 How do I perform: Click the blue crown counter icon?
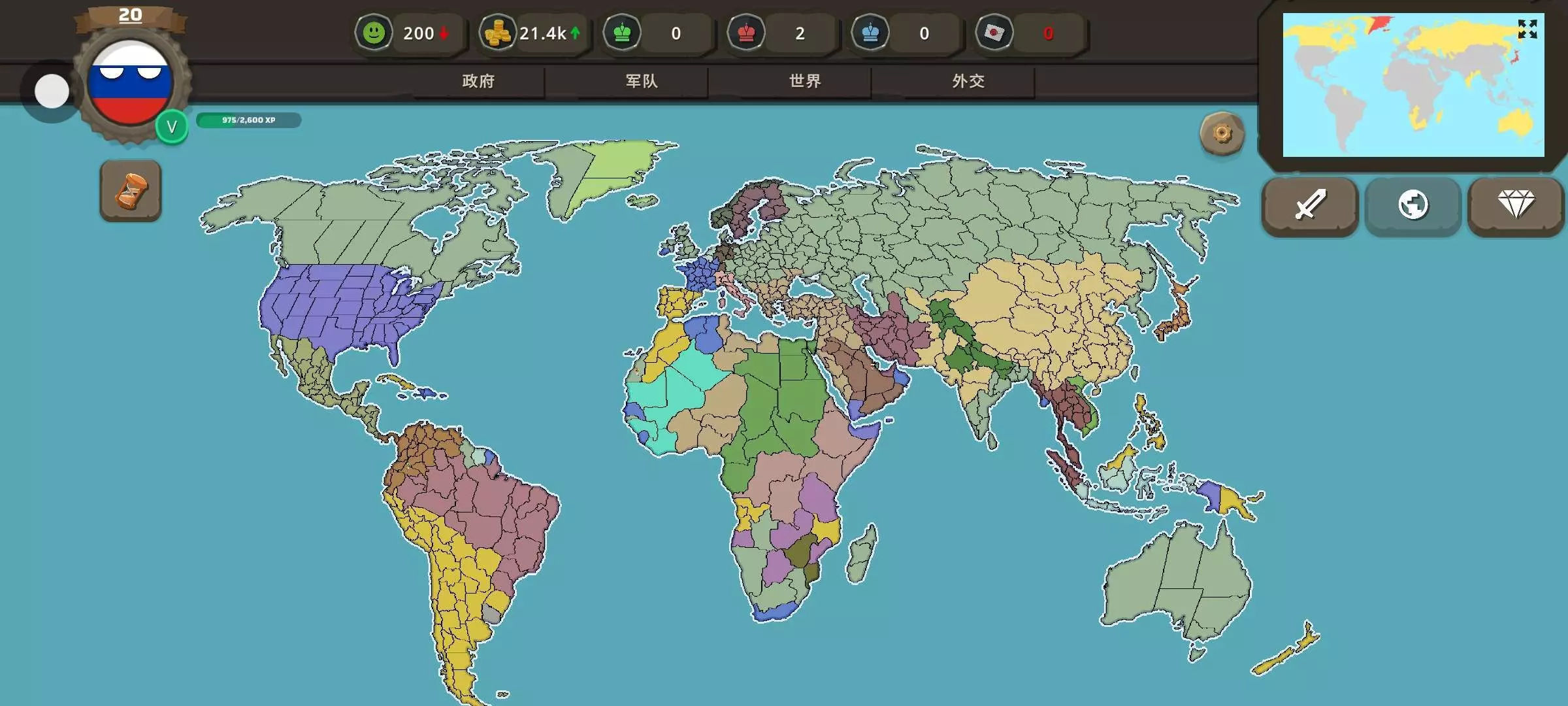[x=870, y=33]
